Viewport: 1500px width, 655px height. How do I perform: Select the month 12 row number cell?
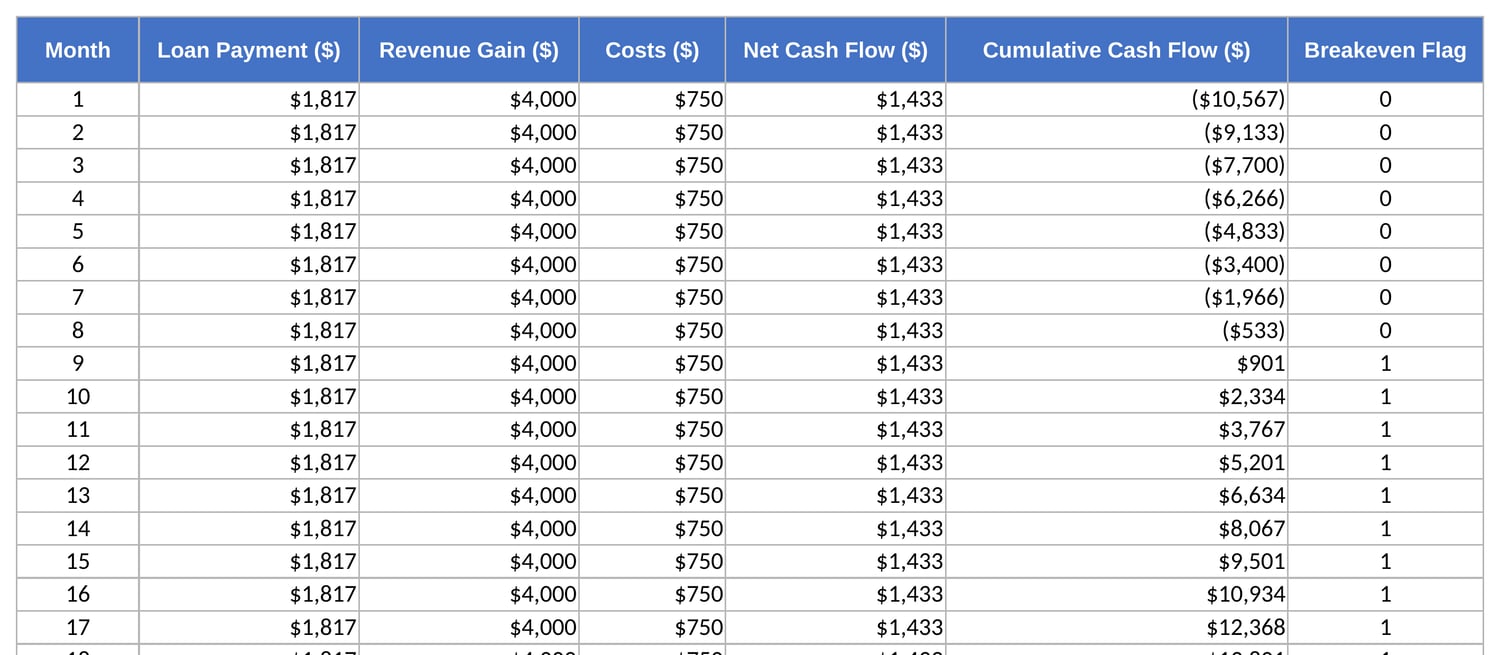coord(78,462)
